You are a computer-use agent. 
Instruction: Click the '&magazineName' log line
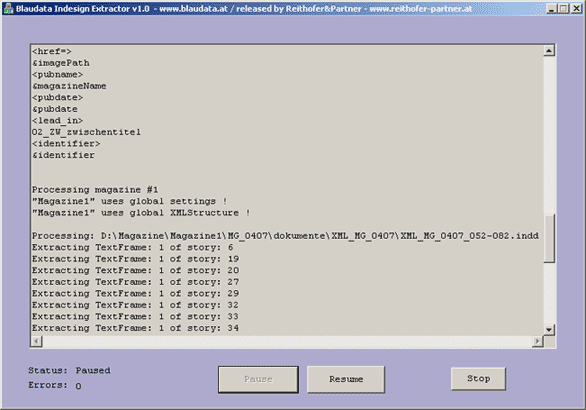(x=69, y=86)
